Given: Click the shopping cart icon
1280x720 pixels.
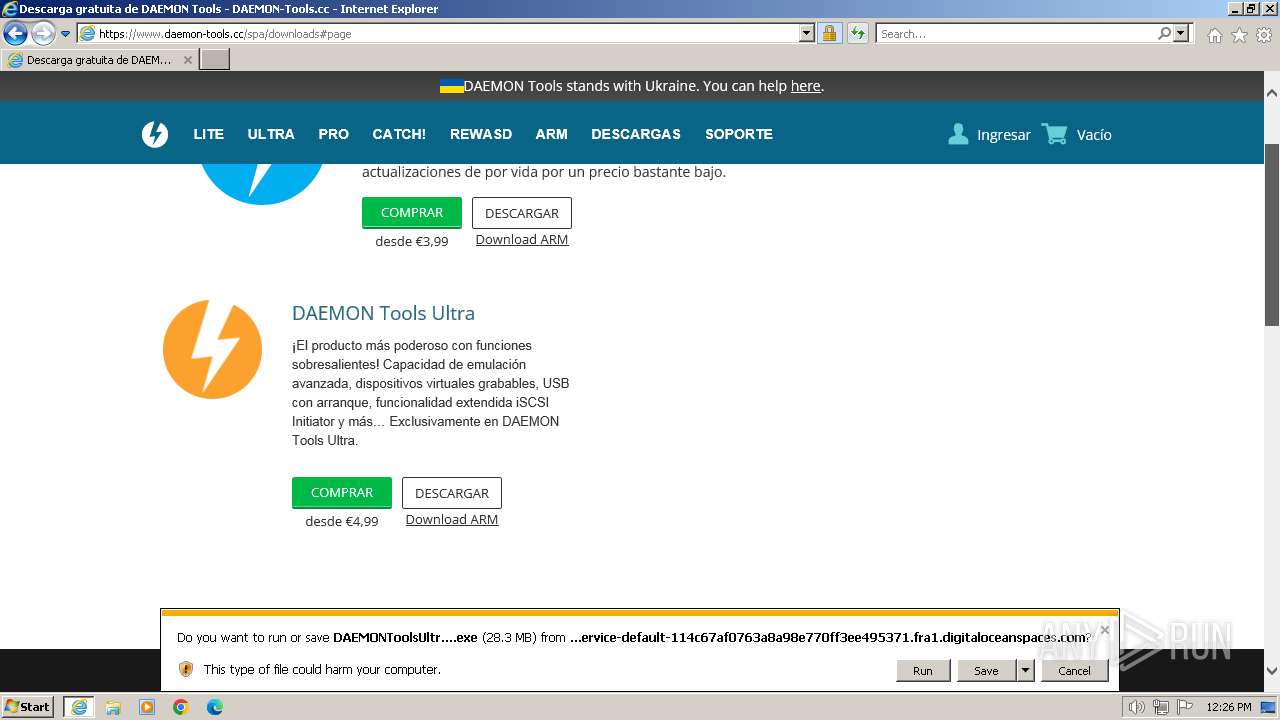Looking at the screenshot, I should [x=1055, y=134].
